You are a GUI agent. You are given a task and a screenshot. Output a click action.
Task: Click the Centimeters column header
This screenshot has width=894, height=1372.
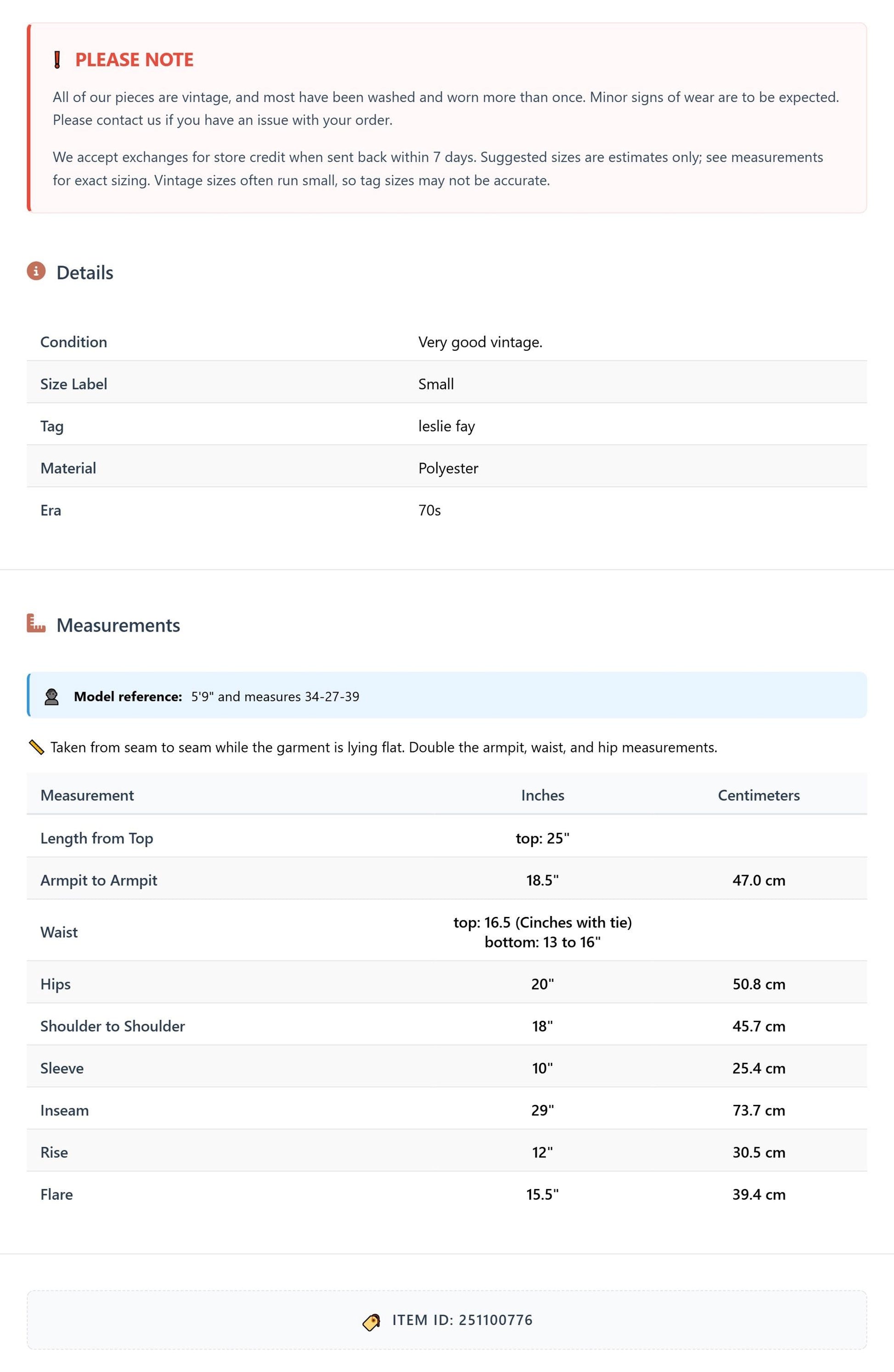point(758,796)
